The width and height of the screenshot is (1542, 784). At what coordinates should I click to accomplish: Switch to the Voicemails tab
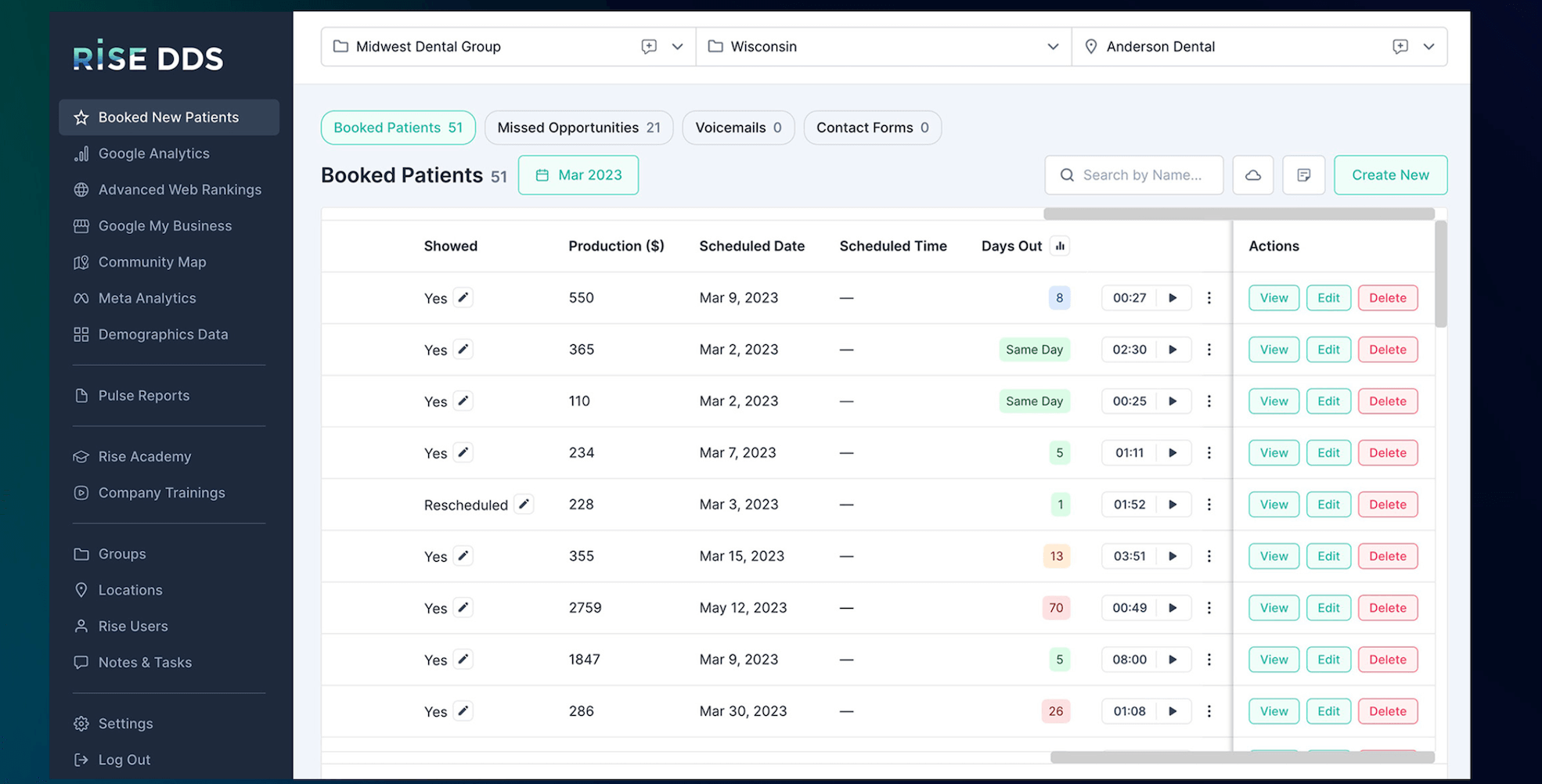[x=738, y=128]
